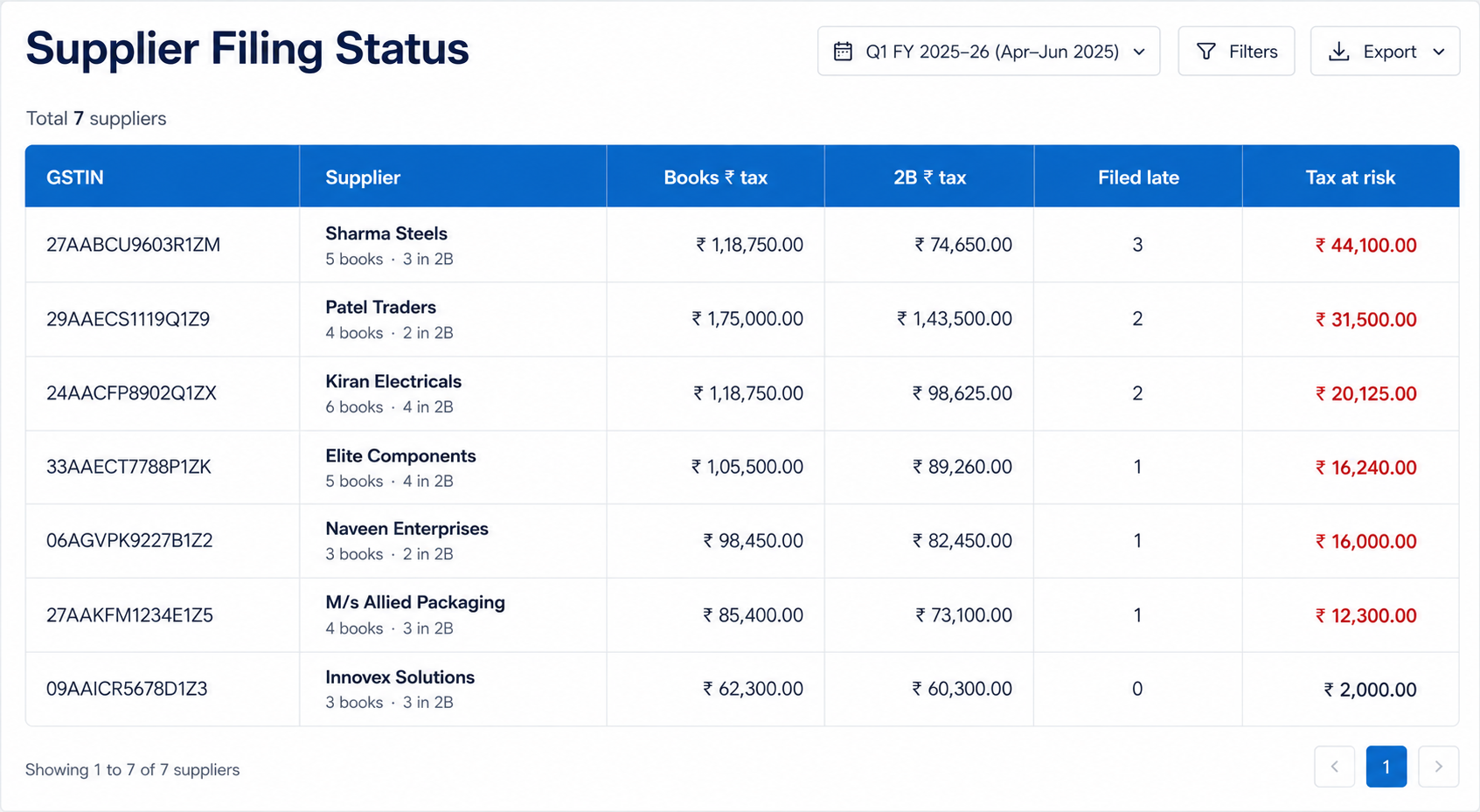Click tax at risk ₹ 2,000.00

1370,690
